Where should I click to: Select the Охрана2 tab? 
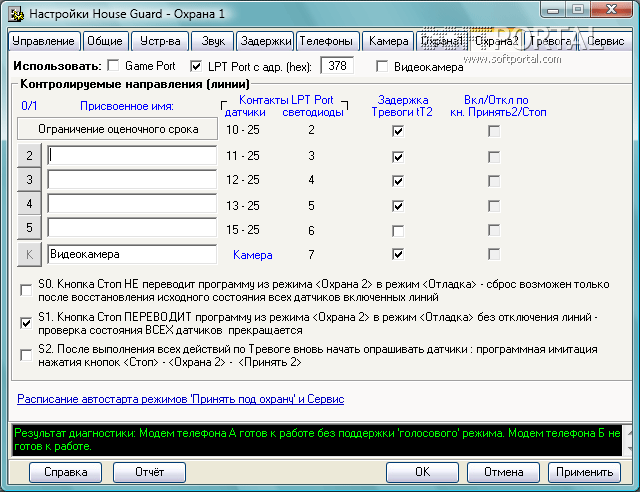[496, 40]
